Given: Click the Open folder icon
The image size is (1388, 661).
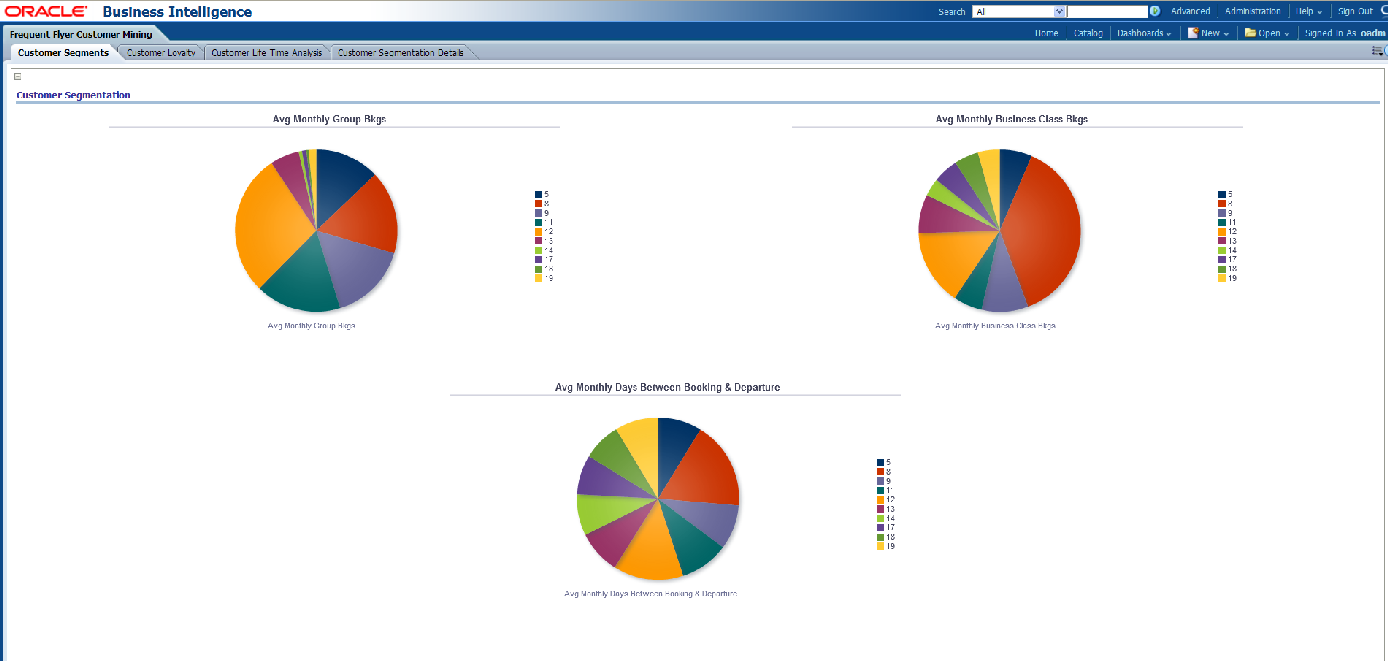Looking at the screenshot, I should 1250,33.
